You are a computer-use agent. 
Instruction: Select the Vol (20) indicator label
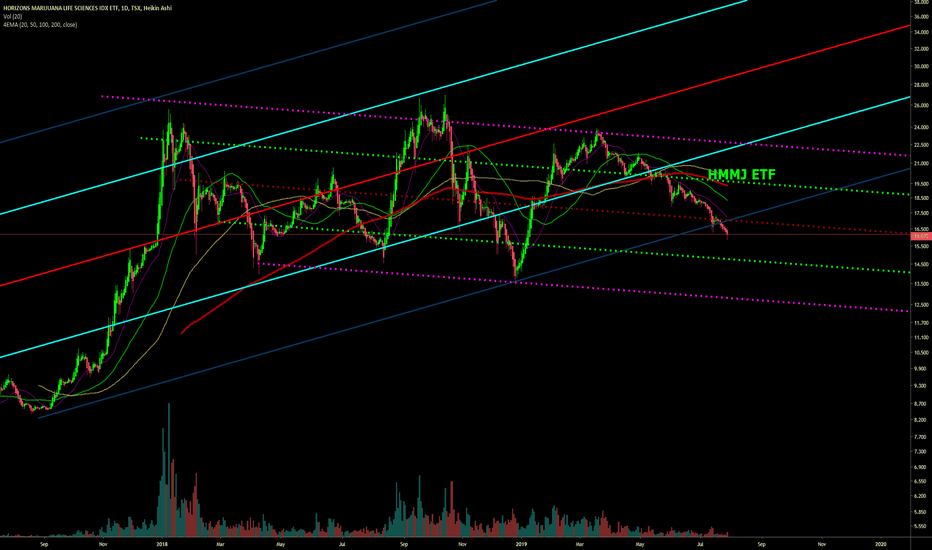coord(12,17)
